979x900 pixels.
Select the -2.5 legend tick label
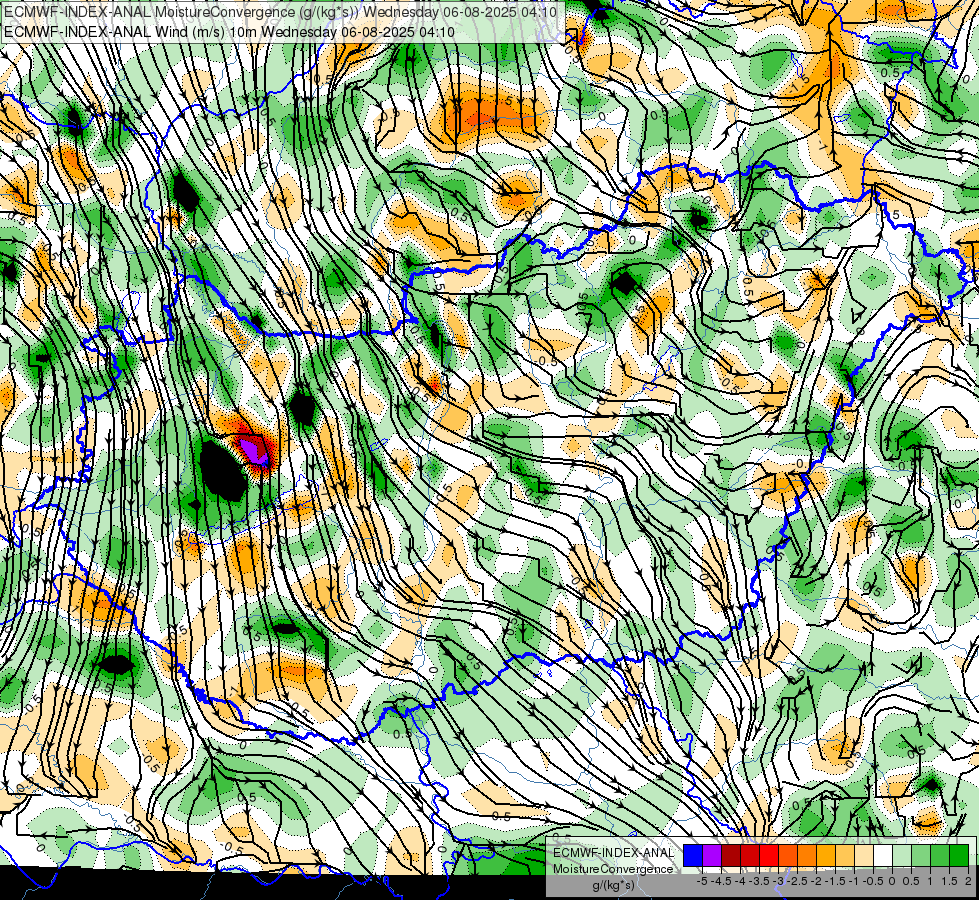point(798,881)
